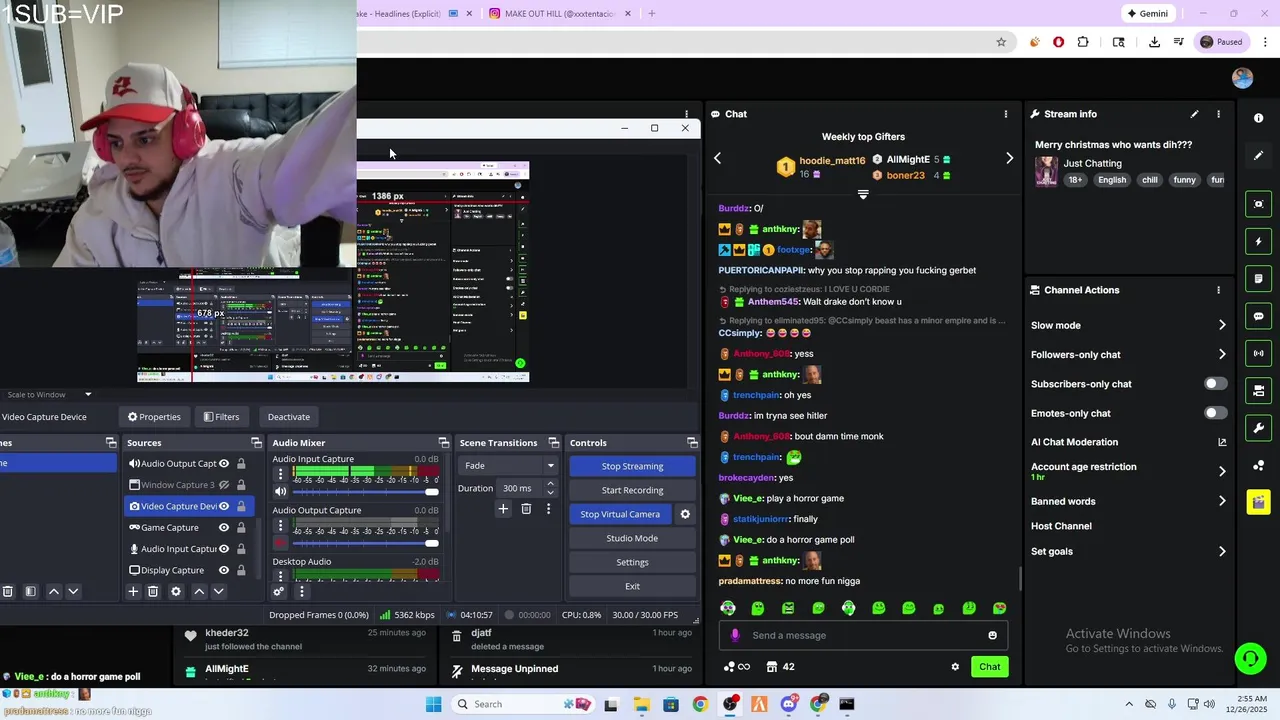Bookmark this page with star icon

tap(1001, 42)
